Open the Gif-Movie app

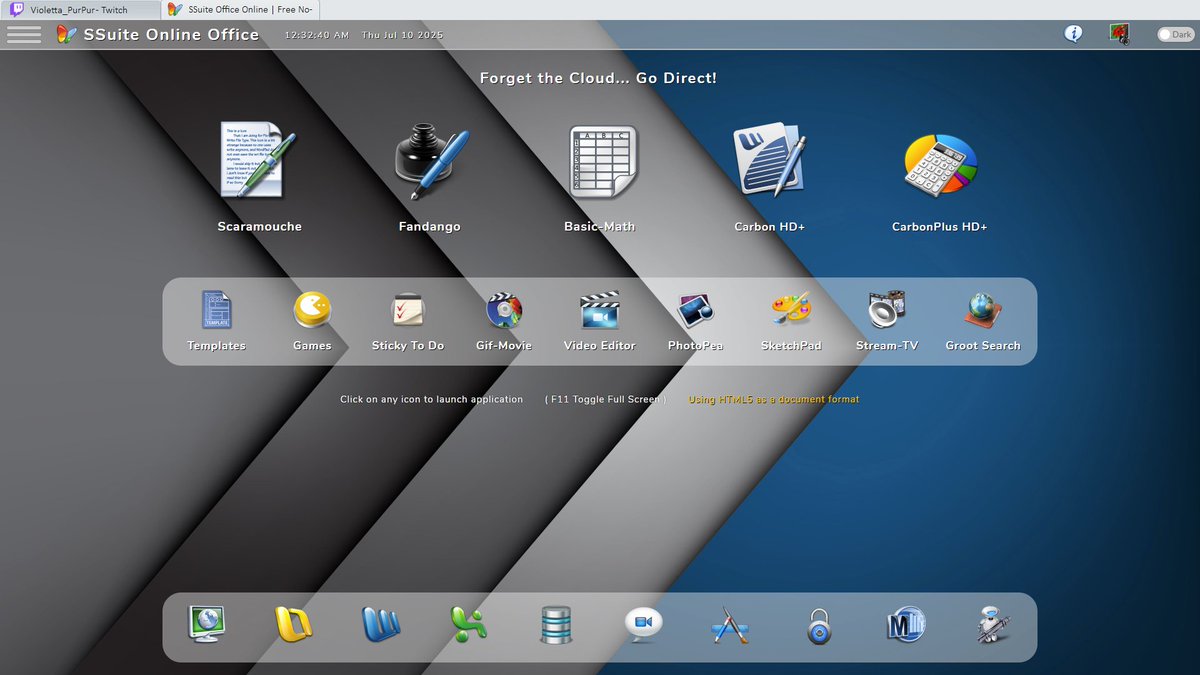pyautogui.click(x=504, y=311)
